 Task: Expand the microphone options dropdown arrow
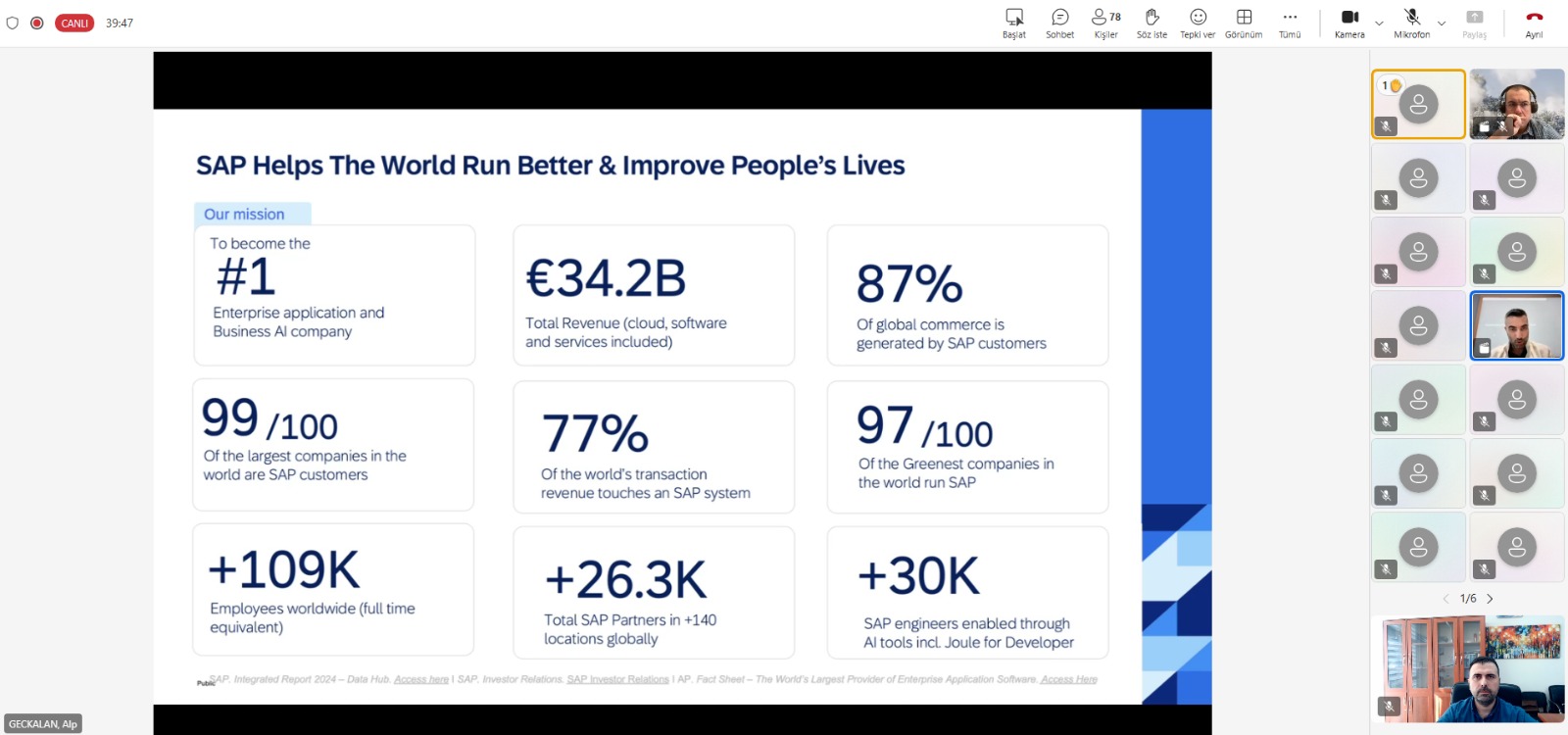tap(1441, 23)
